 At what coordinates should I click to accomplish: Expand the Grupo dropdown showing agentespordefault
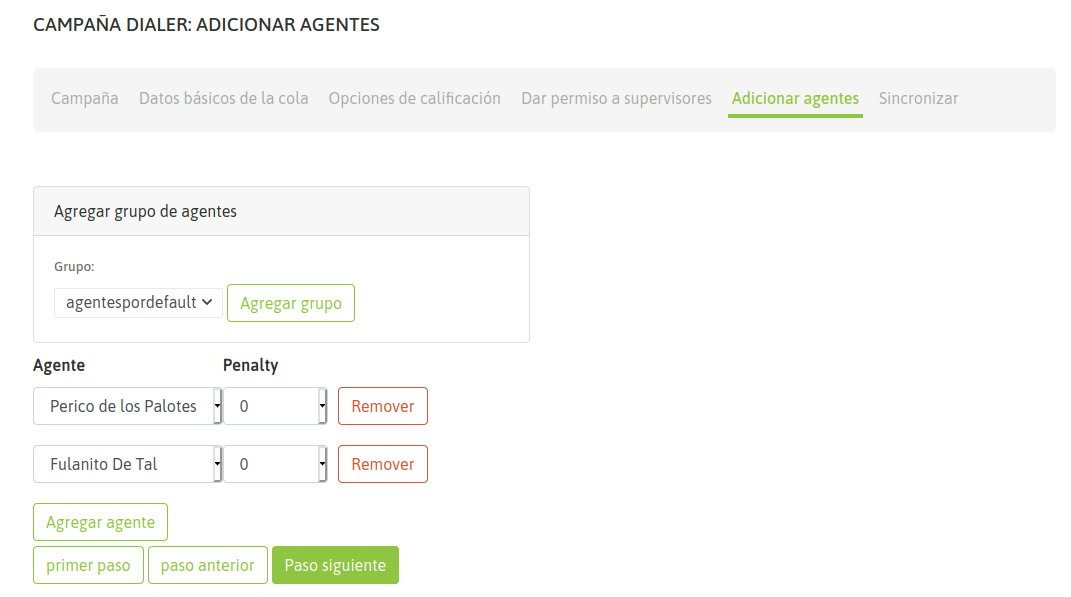(138, 302)
